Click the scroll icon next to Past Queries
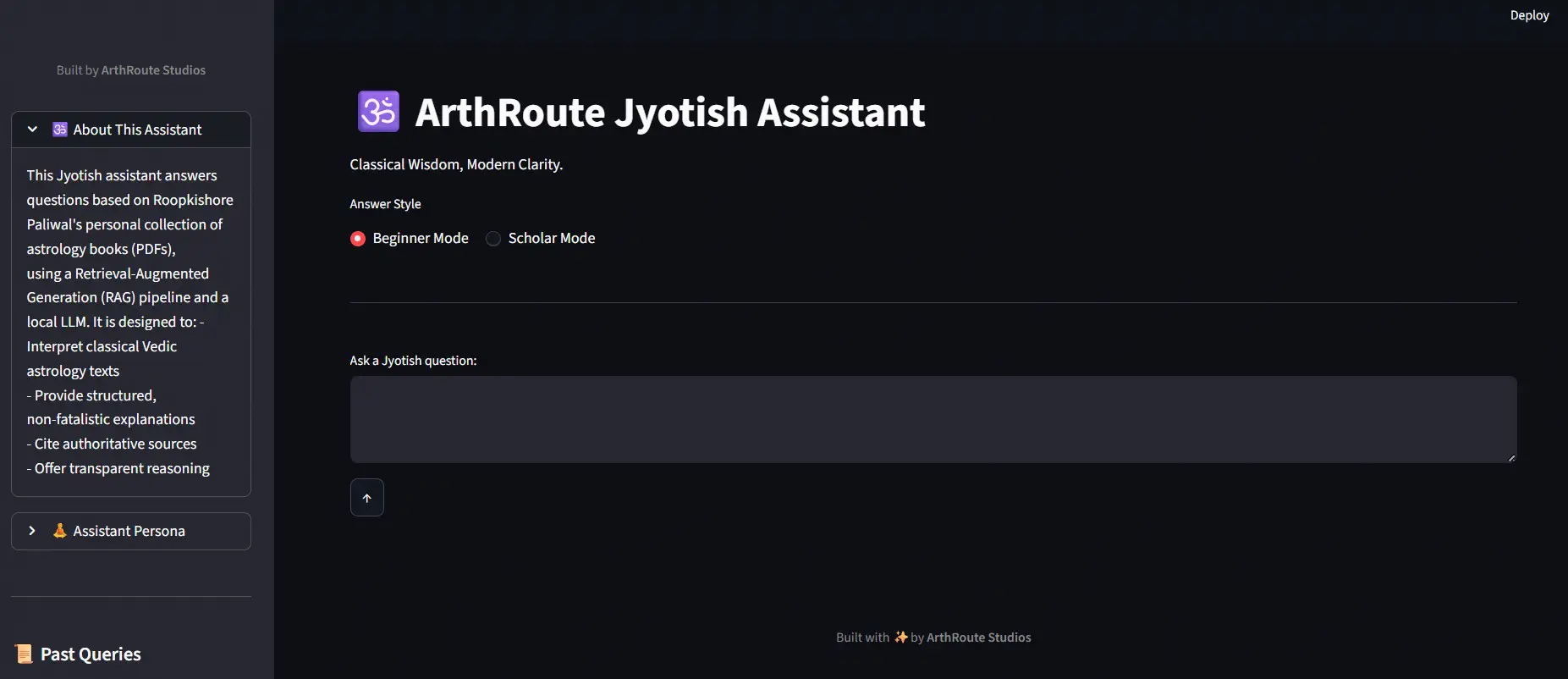Viewport: 1568px width, 679px height. (x=24, y=654)
